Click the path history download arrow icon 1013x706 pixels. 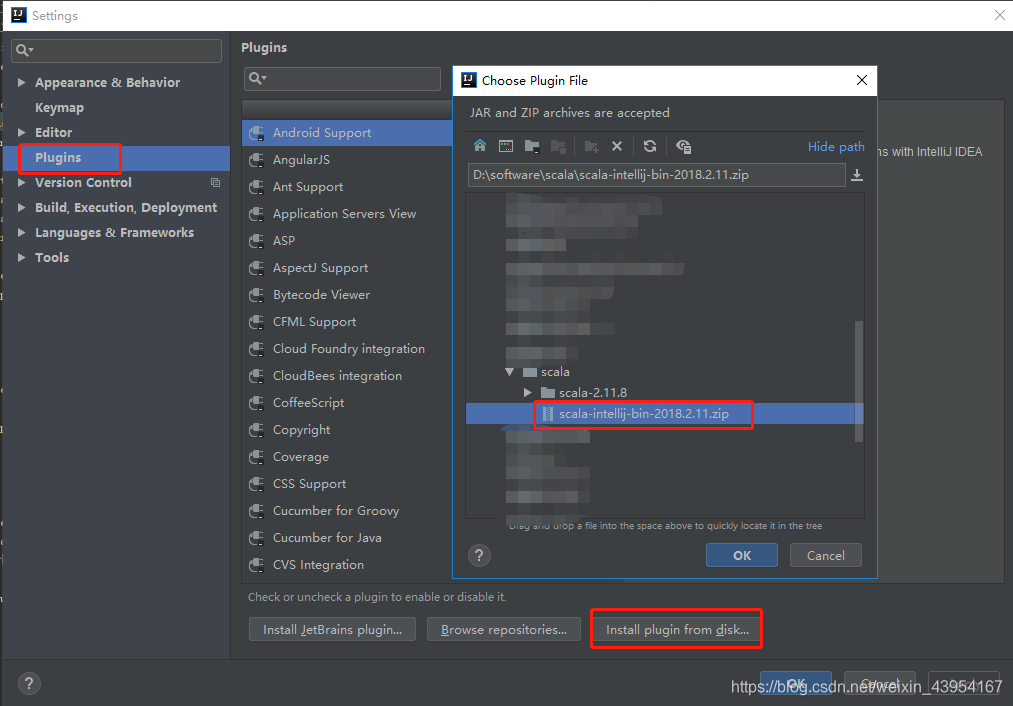pos(857,175)
